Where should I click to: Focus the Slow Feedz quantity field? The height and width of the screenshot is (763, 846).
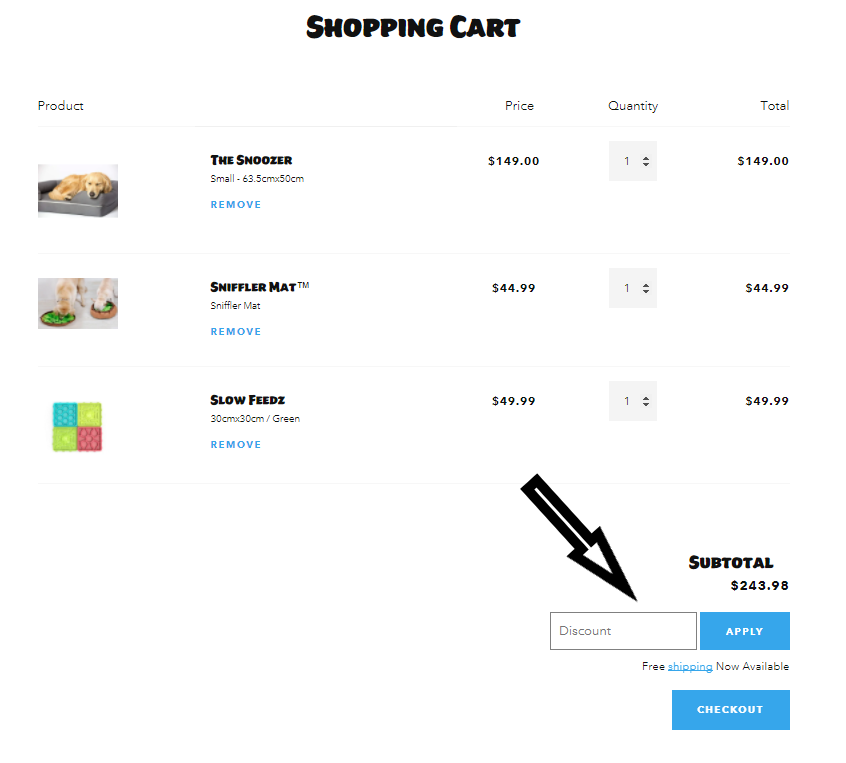(632, 401)
